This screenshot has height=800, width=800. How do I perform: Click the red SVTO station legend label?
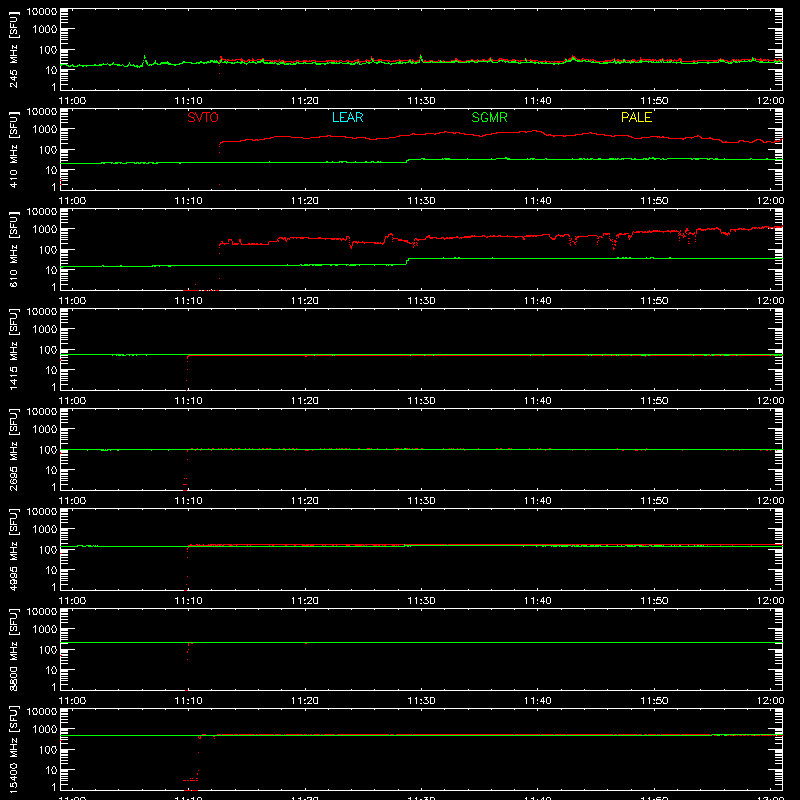pyautogui.click(x=203, y=117)
